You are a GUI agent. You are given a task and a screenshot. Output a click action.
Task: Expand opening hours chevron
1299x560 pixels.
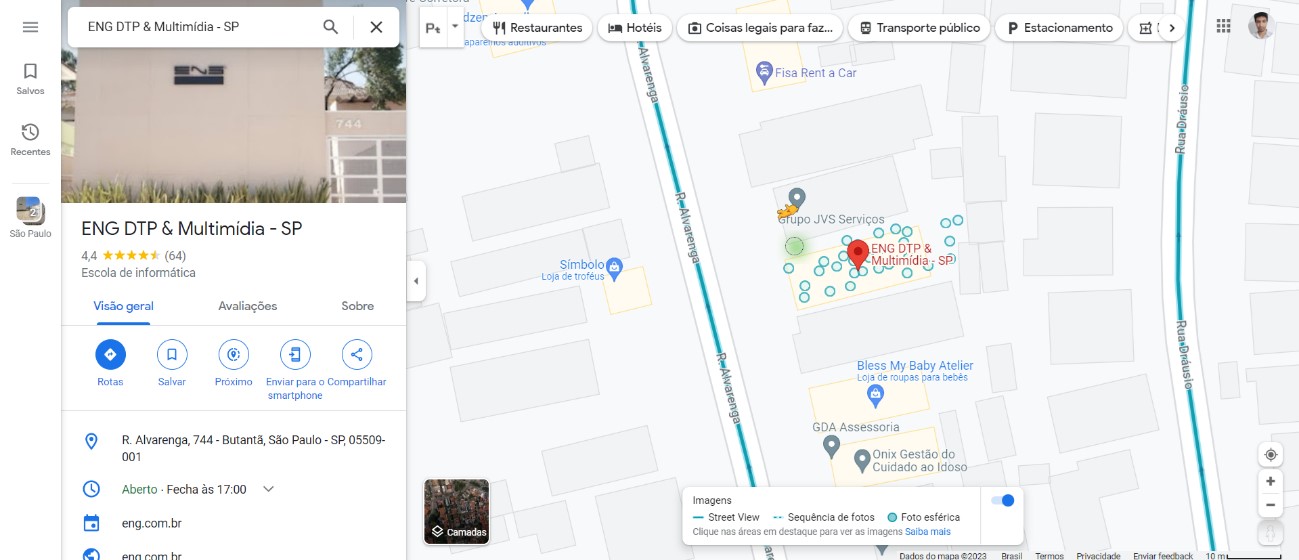(268, 489)
